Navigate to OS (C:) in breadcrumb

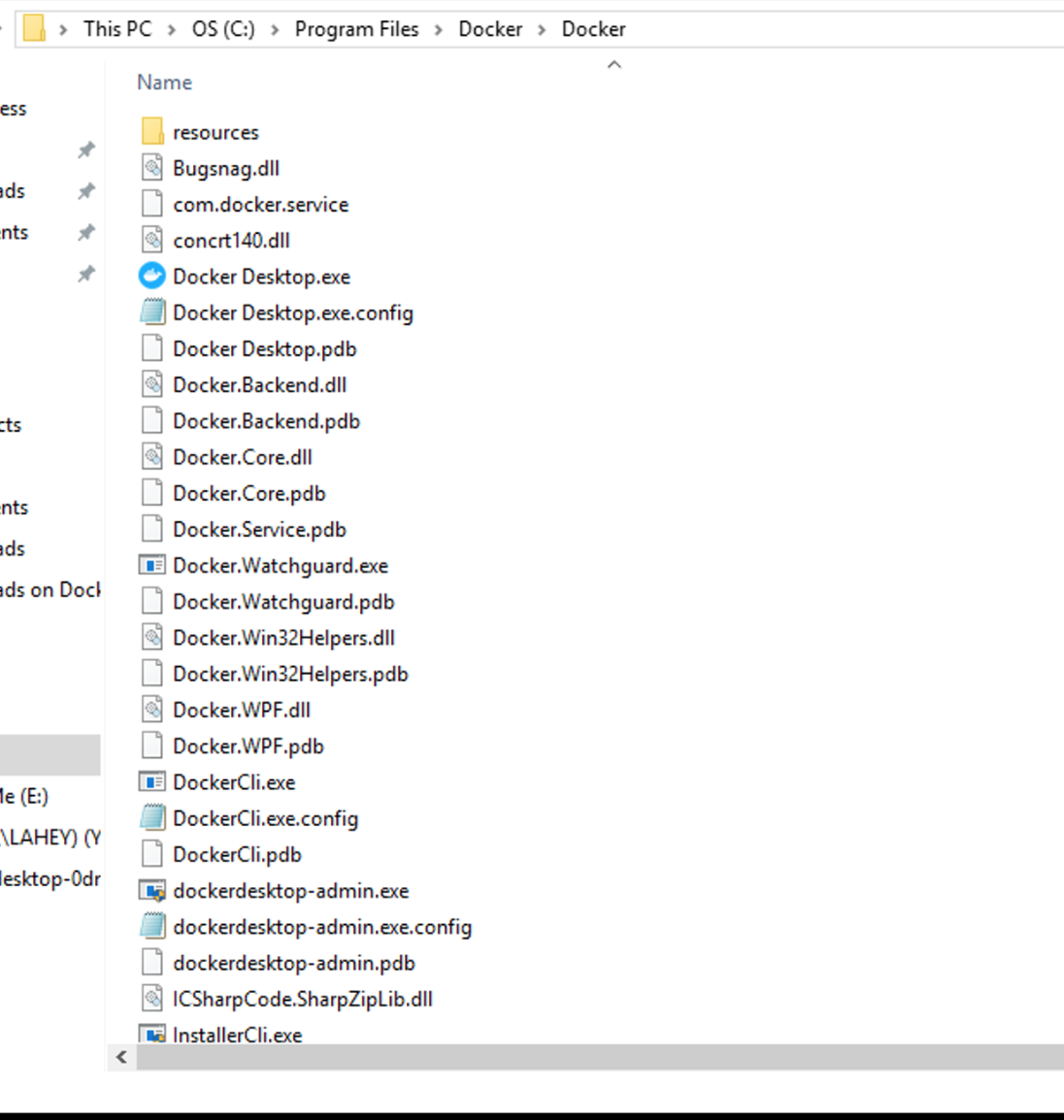pos(223,28)
